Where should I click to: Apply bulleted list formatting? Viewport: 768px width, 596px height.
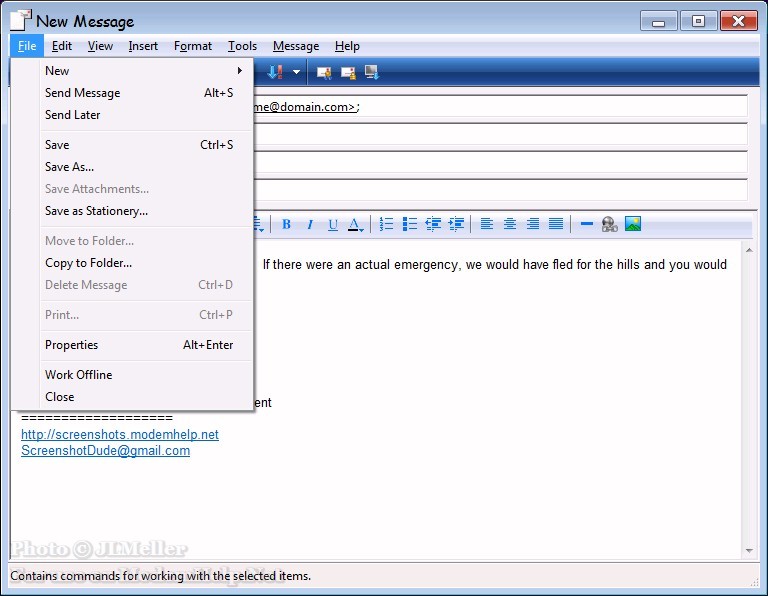pos(409,224)
